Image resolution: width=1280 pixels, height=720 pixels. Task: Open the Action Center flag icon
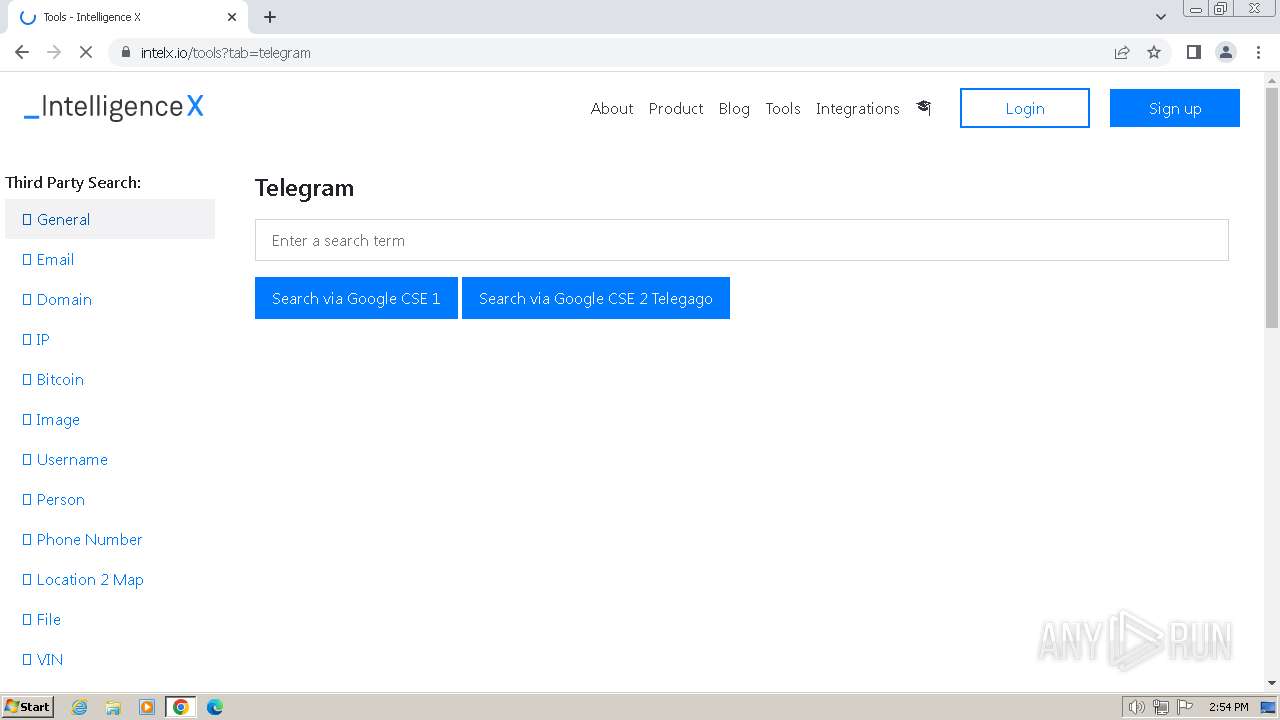coord(1185,707)
